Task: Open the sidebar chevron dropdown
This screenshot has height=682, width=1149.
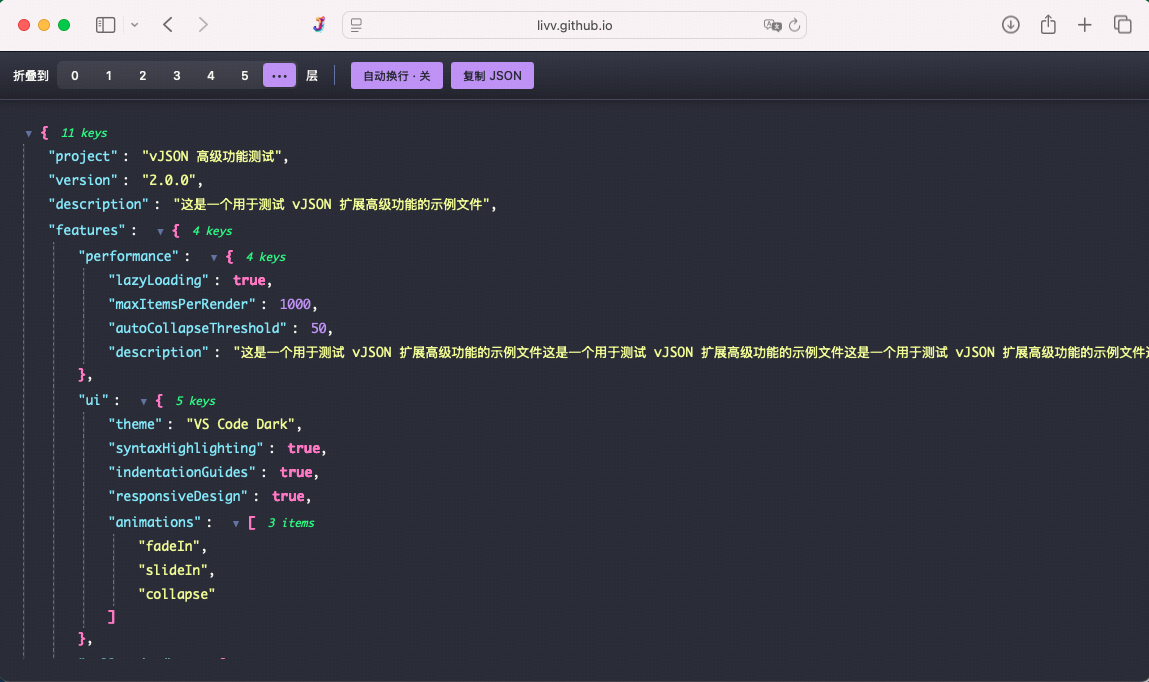Action: (135, 24)
